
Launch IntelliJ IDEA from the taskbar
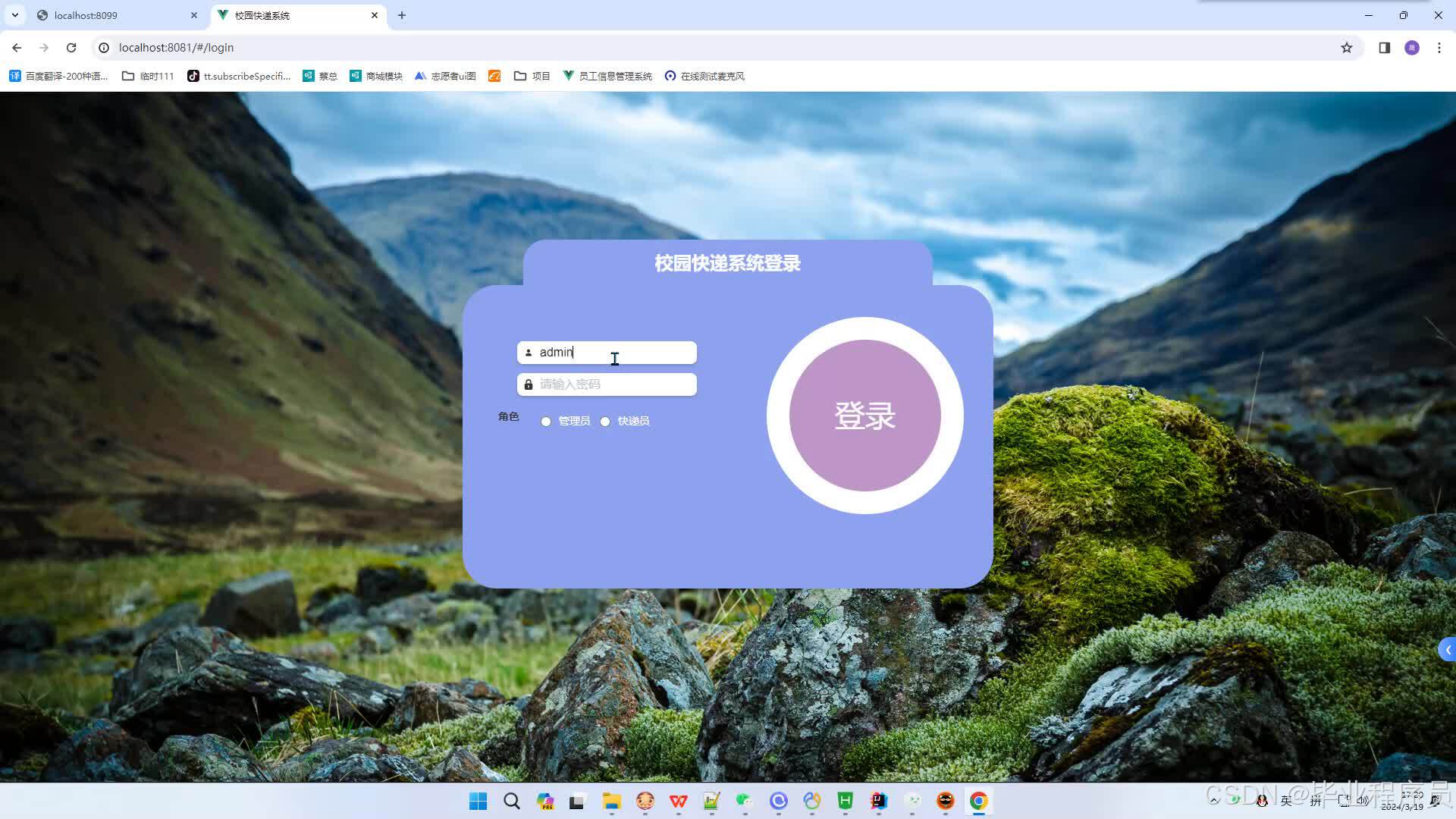879,802
